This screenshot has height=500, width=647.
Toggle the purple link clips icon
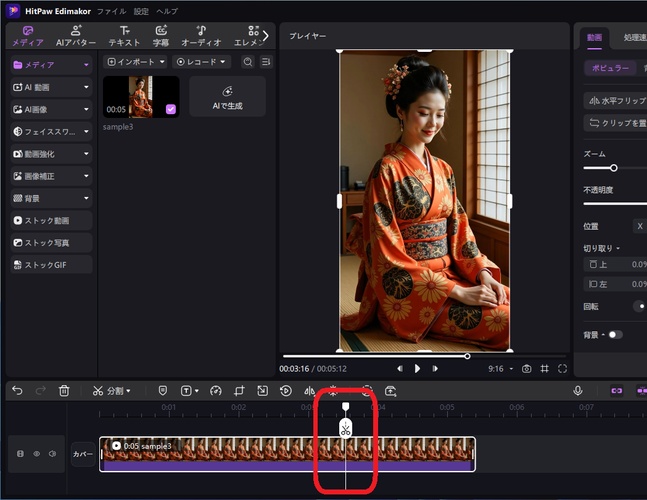click(x=616, y=391)
